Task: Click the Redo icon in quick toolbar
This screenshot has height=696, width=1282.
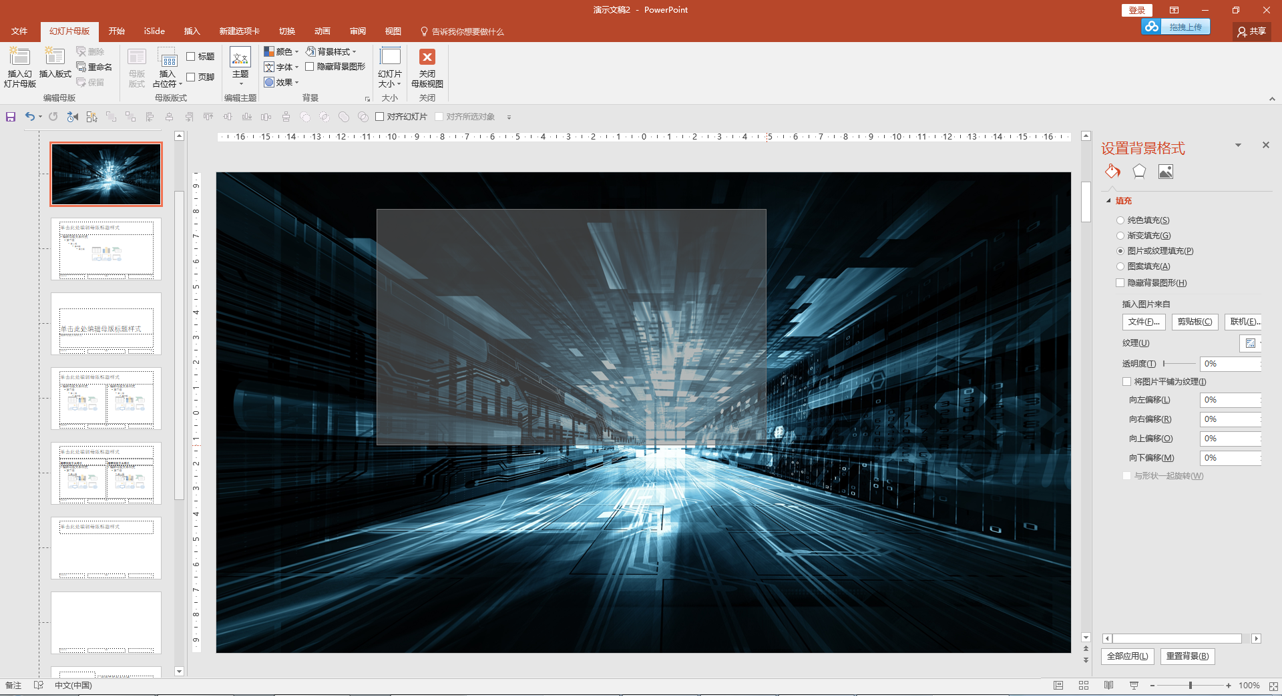Action: pyautogui.click(x=53, y=117)
